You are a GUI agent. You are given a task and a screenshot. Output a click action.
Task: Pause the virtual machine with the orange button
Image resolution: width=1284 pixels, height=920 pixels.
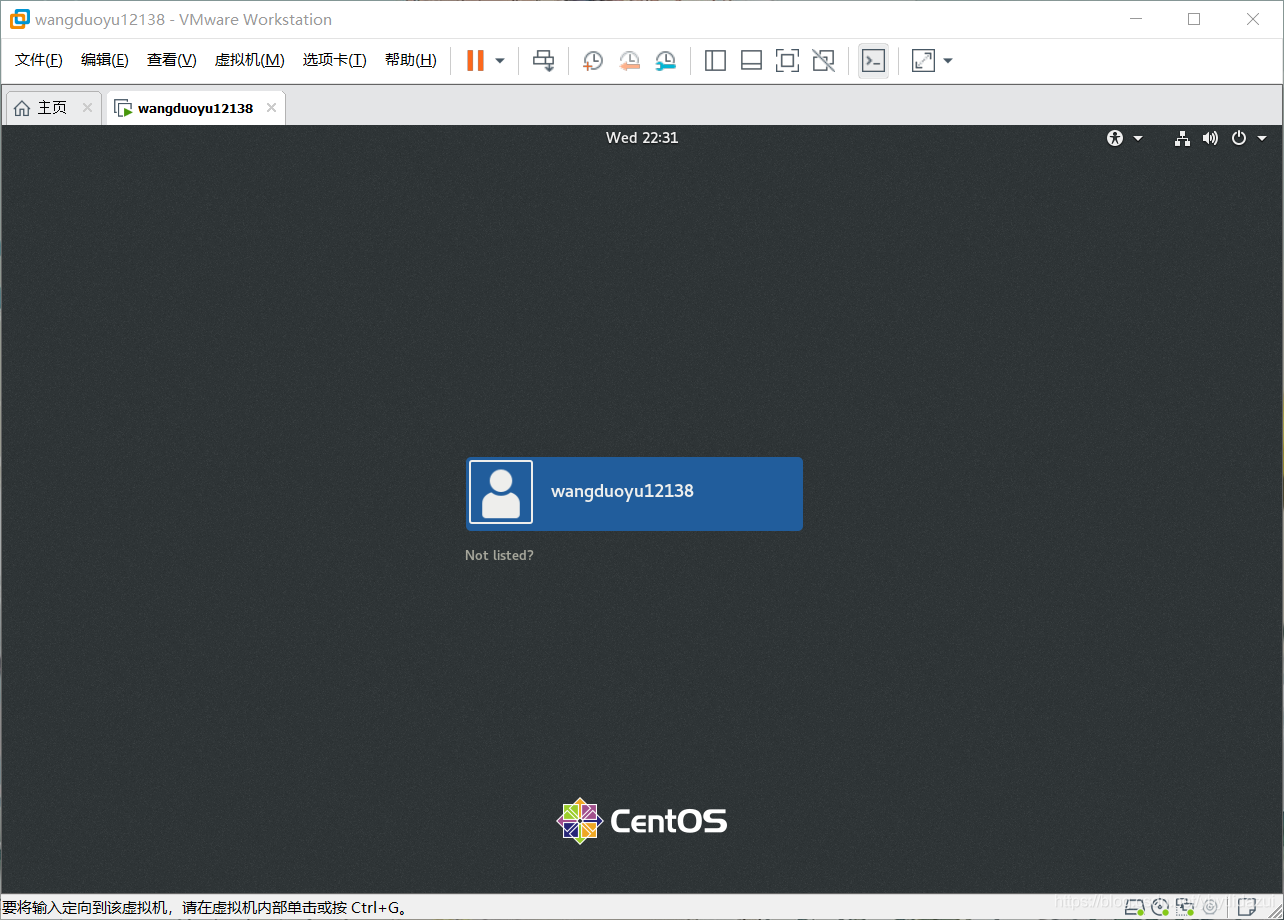(x=475, y=61)
